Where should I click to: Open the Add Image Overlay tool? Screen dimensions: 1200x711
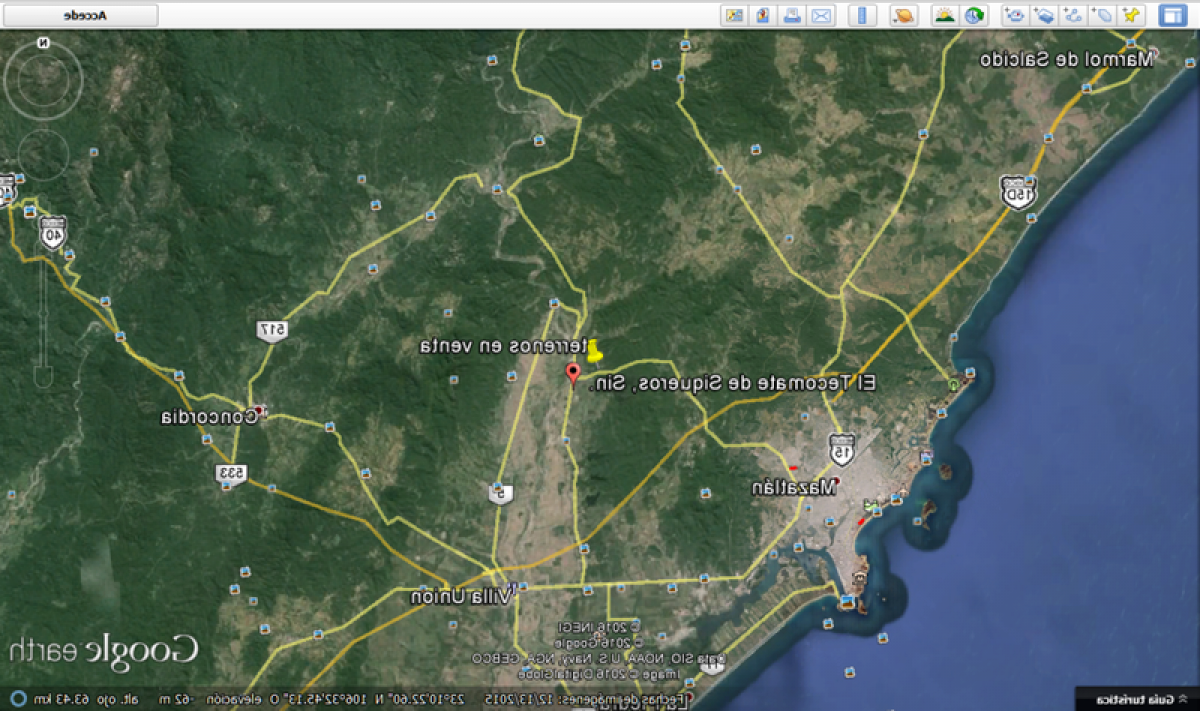pyautogui.click(x=1044, y=15)
